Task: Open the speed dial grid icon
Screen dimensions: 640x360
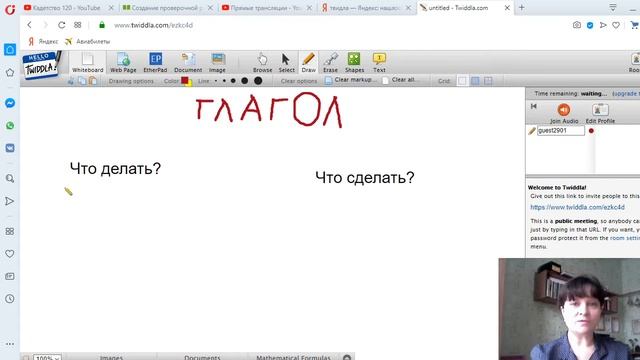Action: [78, 25]
